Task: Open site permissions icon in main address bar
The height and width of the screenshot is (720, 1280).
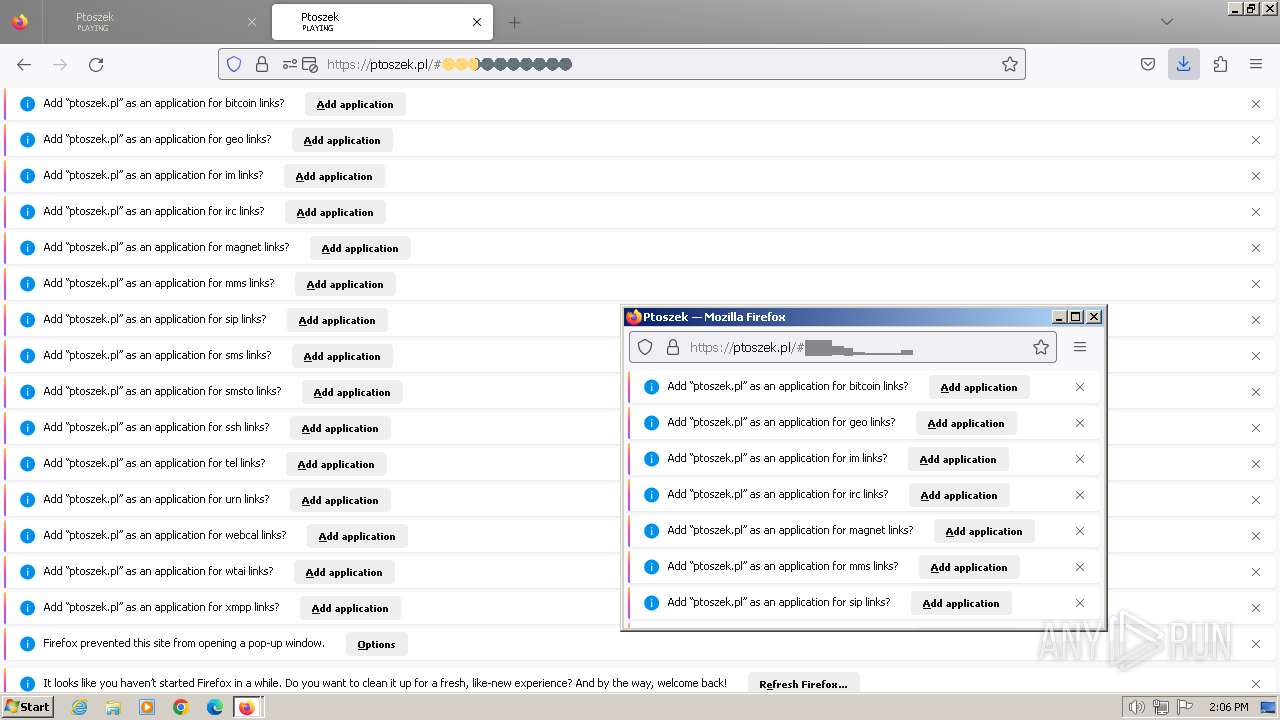Action: coord(290,64)
